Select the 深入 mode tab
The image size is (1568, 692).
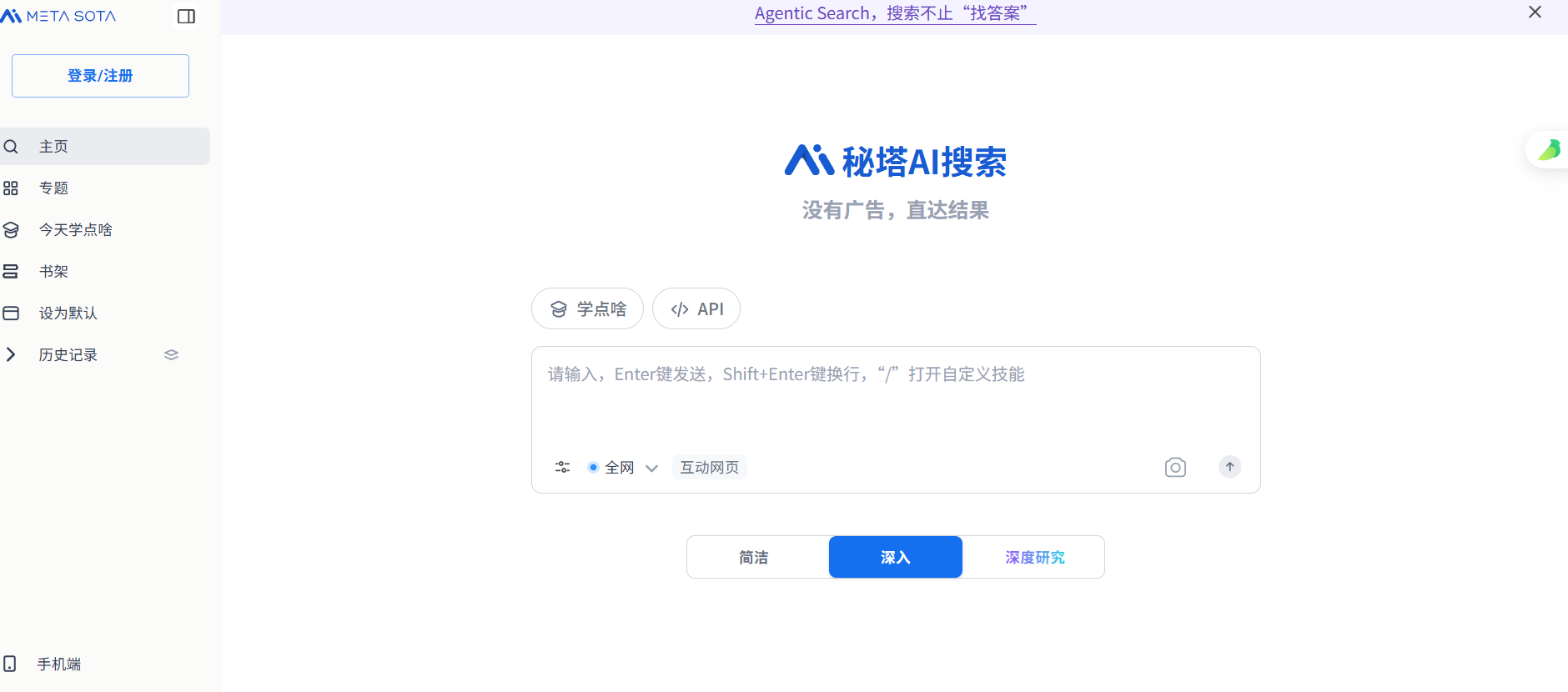[x=896, y=557]
